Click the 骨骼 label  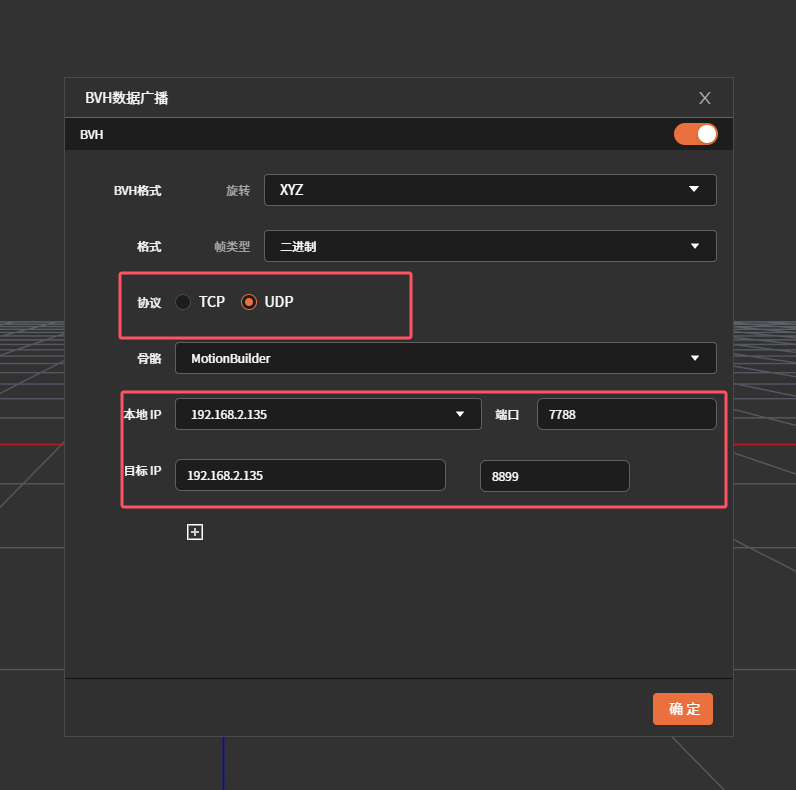click(x=149, y=358)
